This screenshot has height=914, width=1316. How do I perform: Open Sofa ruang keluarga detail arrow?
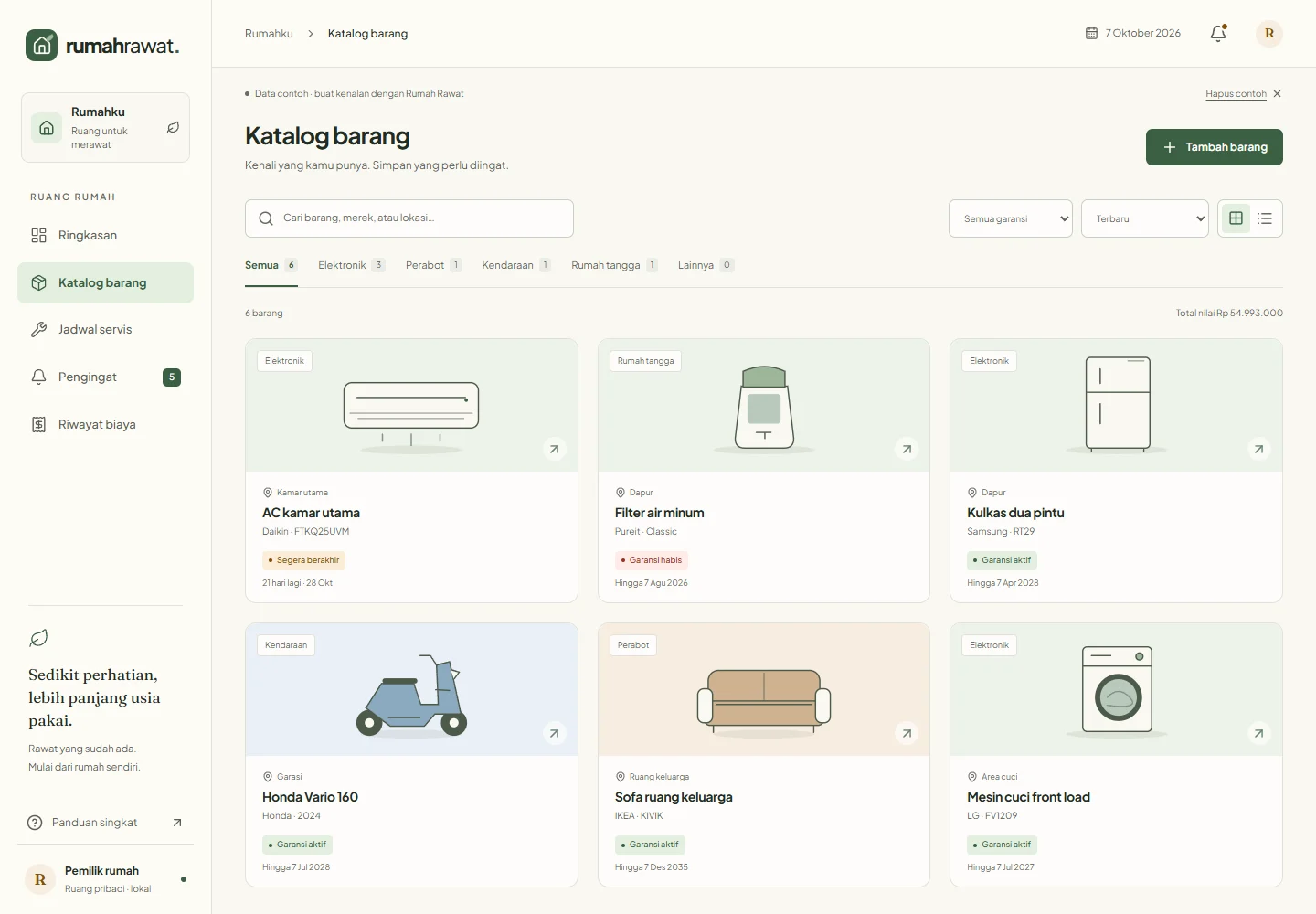coord(907,733)
